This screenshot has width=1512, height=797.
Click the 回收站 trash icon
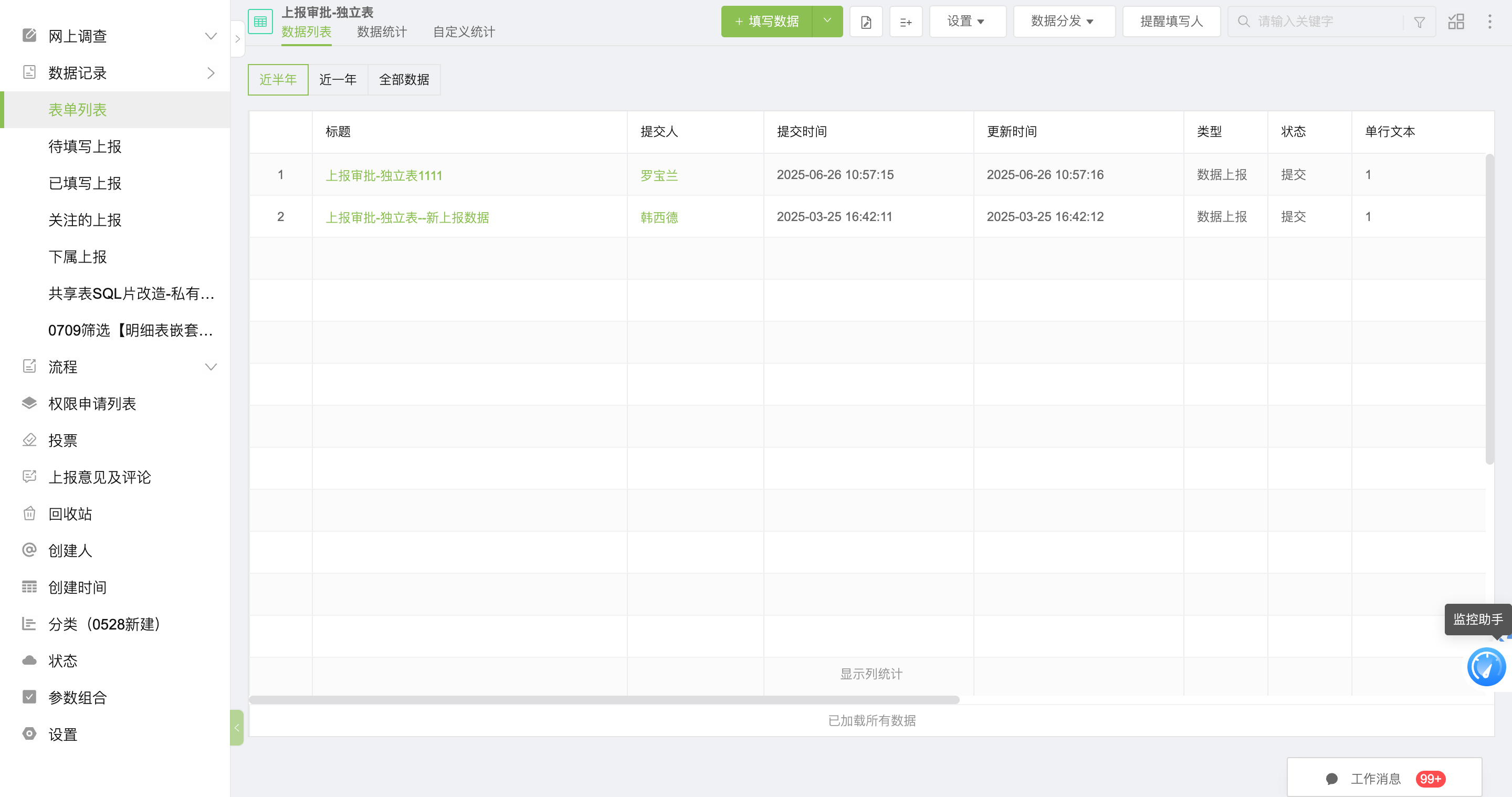(29, 513)
